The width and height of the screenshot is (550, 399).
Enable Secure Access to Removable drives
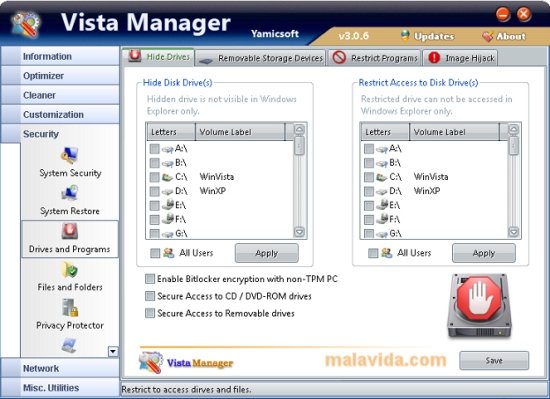click(x=150, y=313)
